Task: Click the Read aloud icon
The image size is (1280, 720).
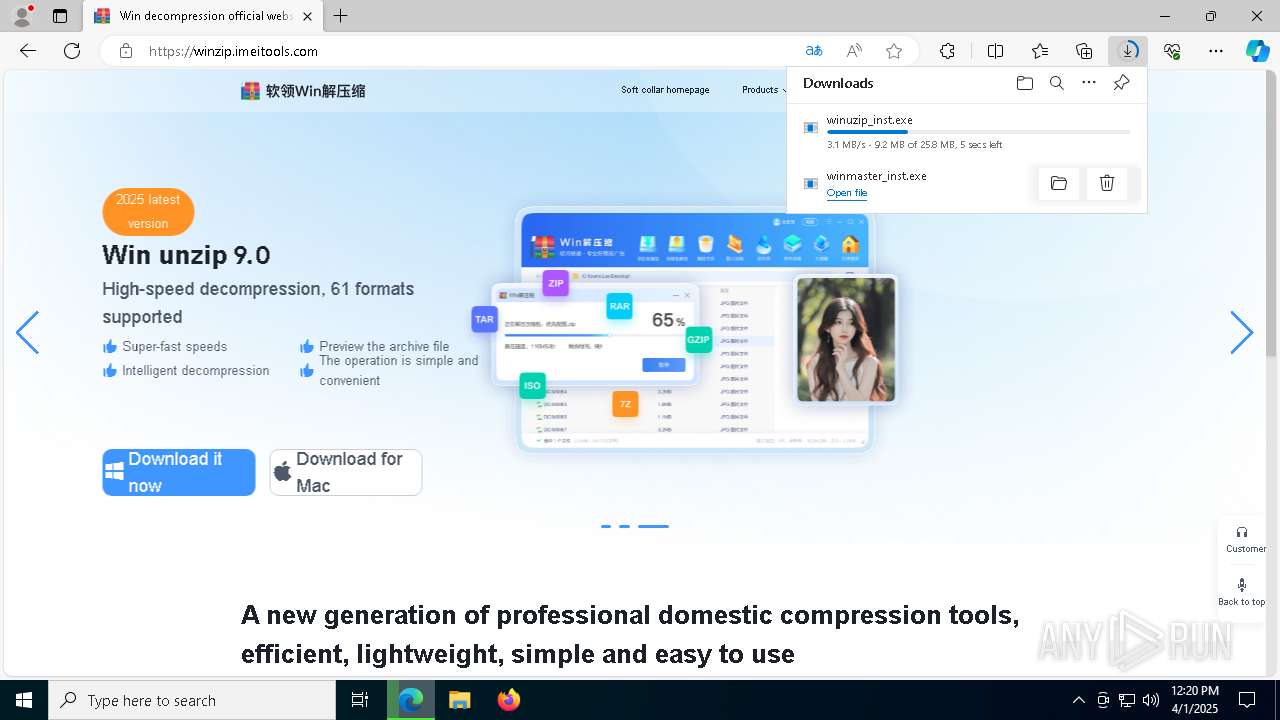Action: coord(854,51)
